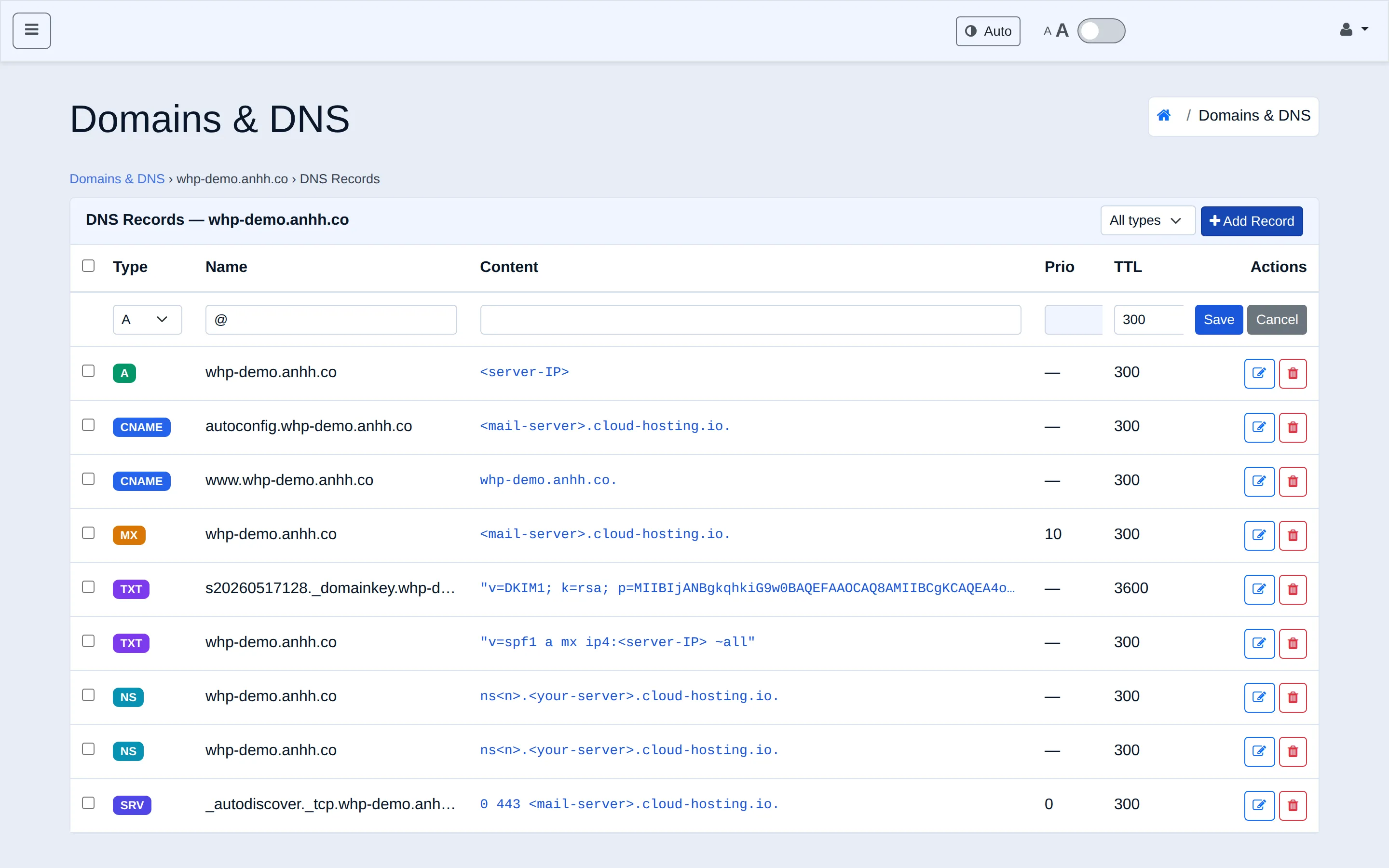Save the new DNS record

pos(1219,319)
